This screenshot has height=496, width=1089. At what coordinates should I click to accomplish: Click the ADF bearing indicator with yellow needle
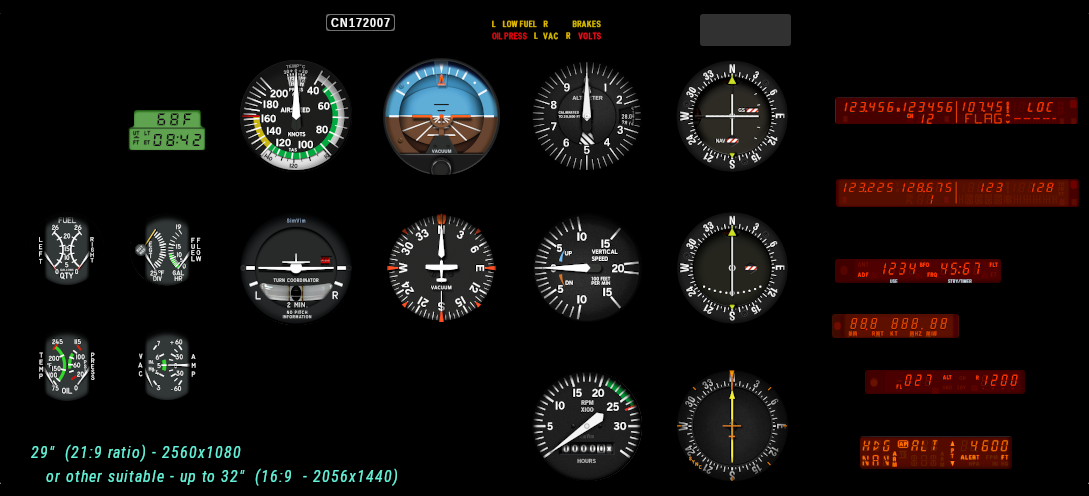pos(732,425)
